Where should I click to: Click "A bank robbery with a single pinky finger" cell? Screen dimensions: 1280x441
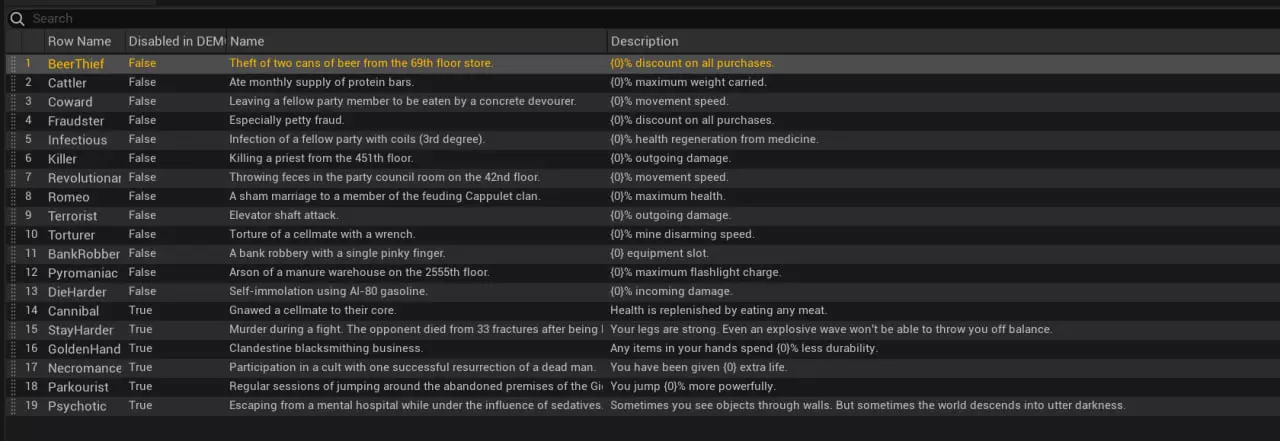(337, 254)
